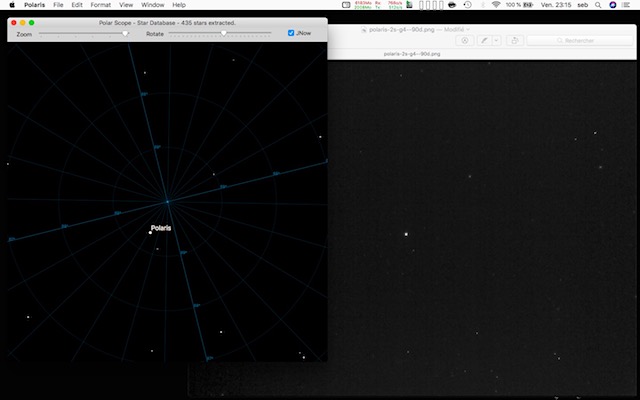The width and height of the screenshot is (640, 400).
Task: Click the display rectangle menu bar icon
Action: coord(346,5)
